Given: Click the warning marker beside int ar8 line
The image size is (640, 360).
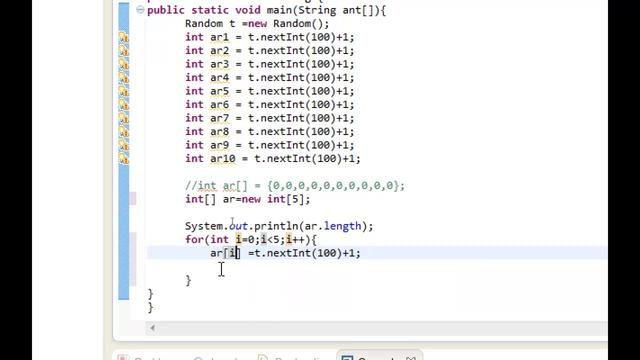Looking at the screenshot, I should pyautogui.click(x=124, y=131).
